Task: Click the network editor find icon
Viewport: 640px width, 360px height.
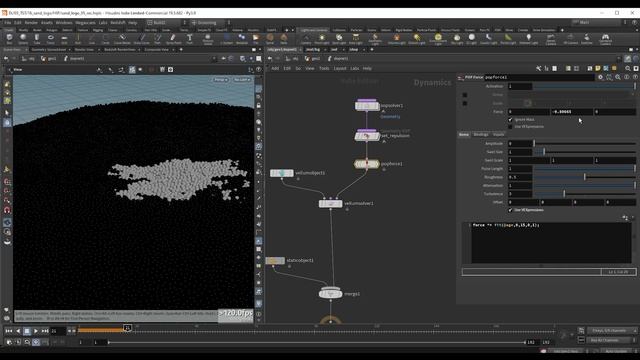Action: [628, 68]
